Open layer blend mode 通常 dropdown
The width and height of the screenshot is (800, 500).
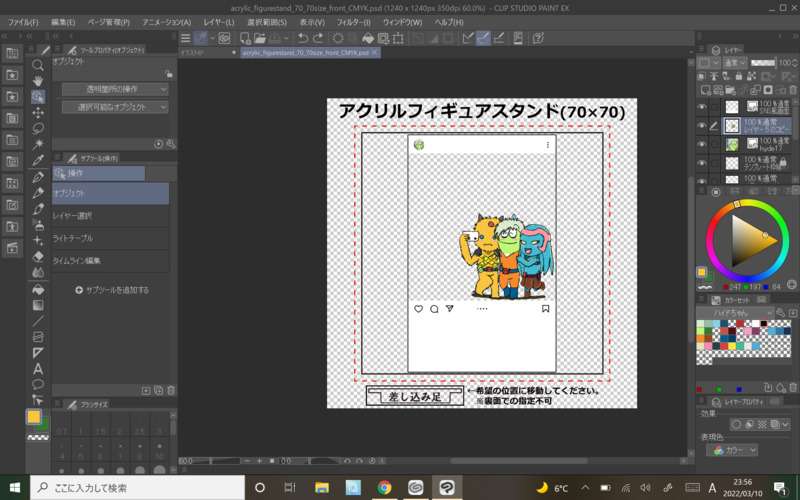tap(735, 62)
